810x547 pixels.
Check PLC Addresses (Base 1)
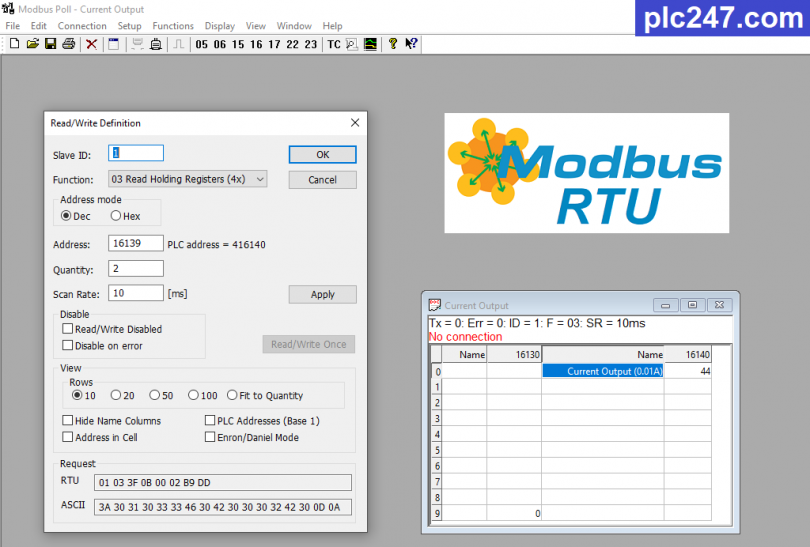(210, 420)
